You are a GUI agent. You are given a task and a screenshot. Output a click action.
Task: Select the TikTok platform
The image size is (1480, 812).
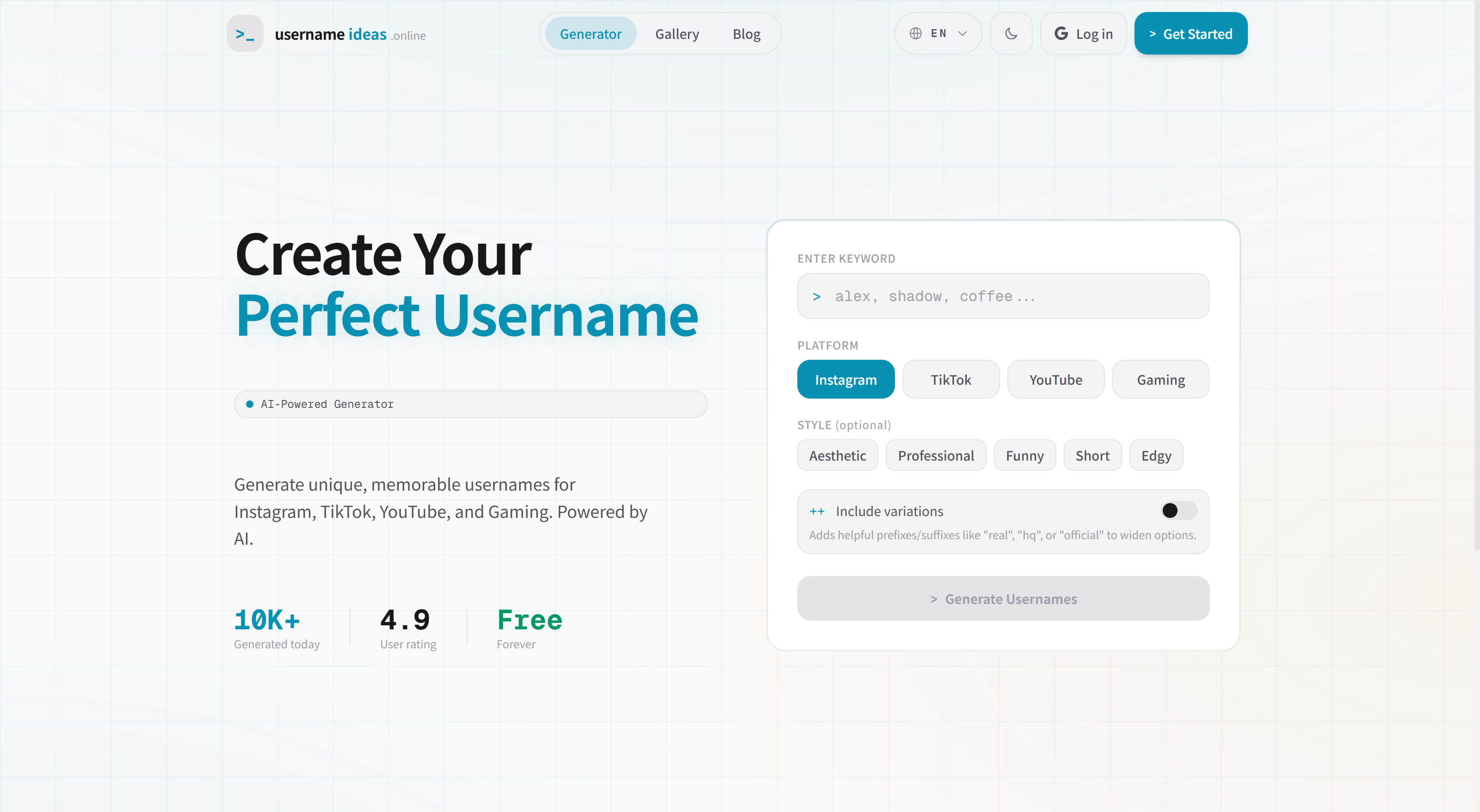point(950,379)
